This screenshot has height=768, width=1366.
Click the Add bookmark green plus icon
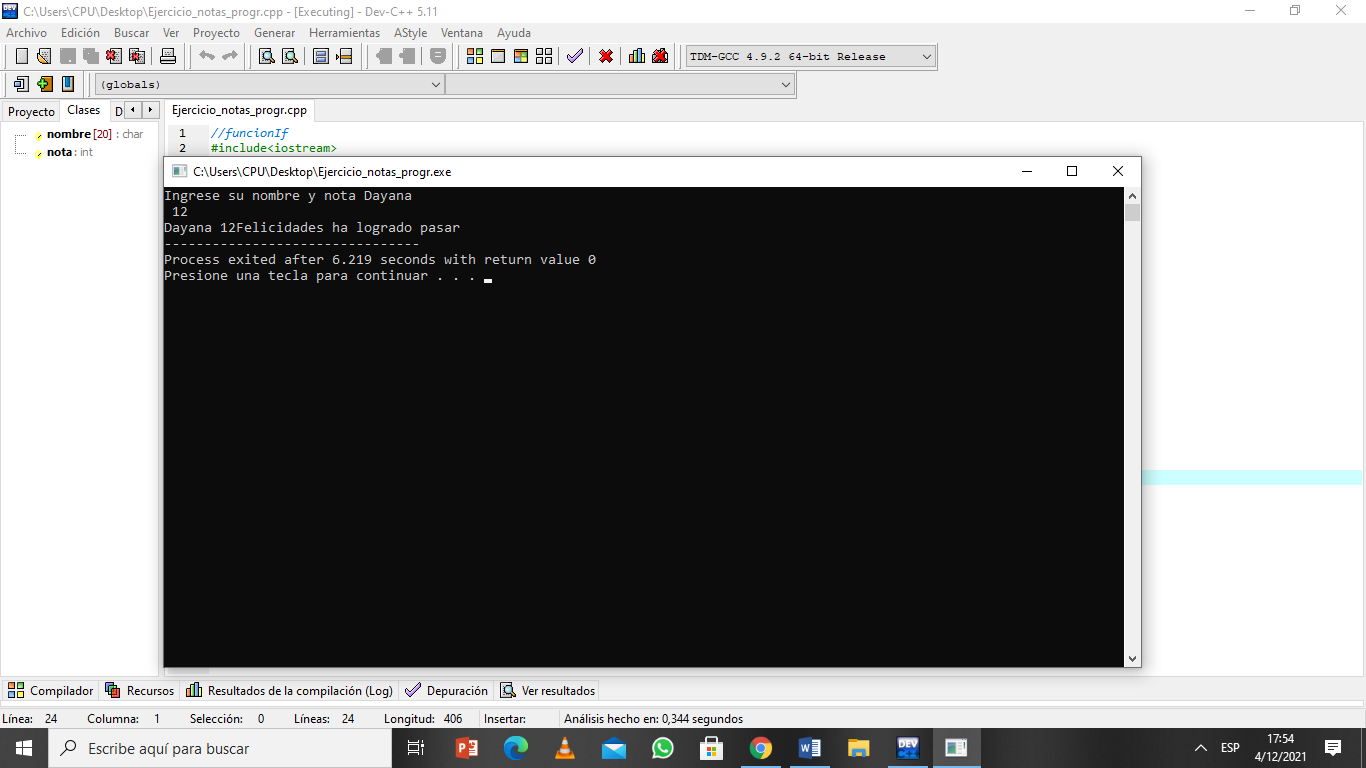(44, 84)
